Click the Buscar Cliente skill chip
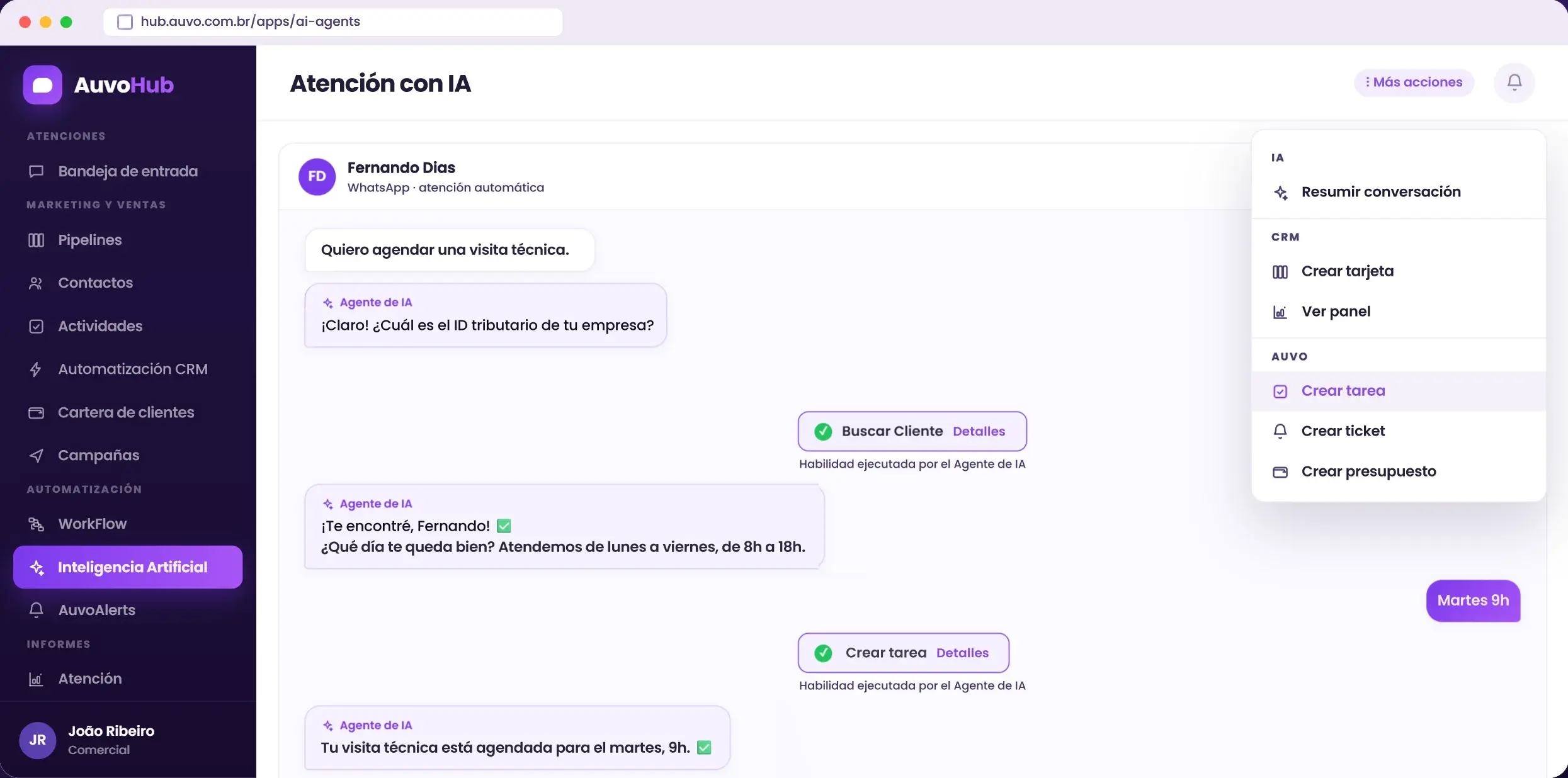 pos(912,431)
